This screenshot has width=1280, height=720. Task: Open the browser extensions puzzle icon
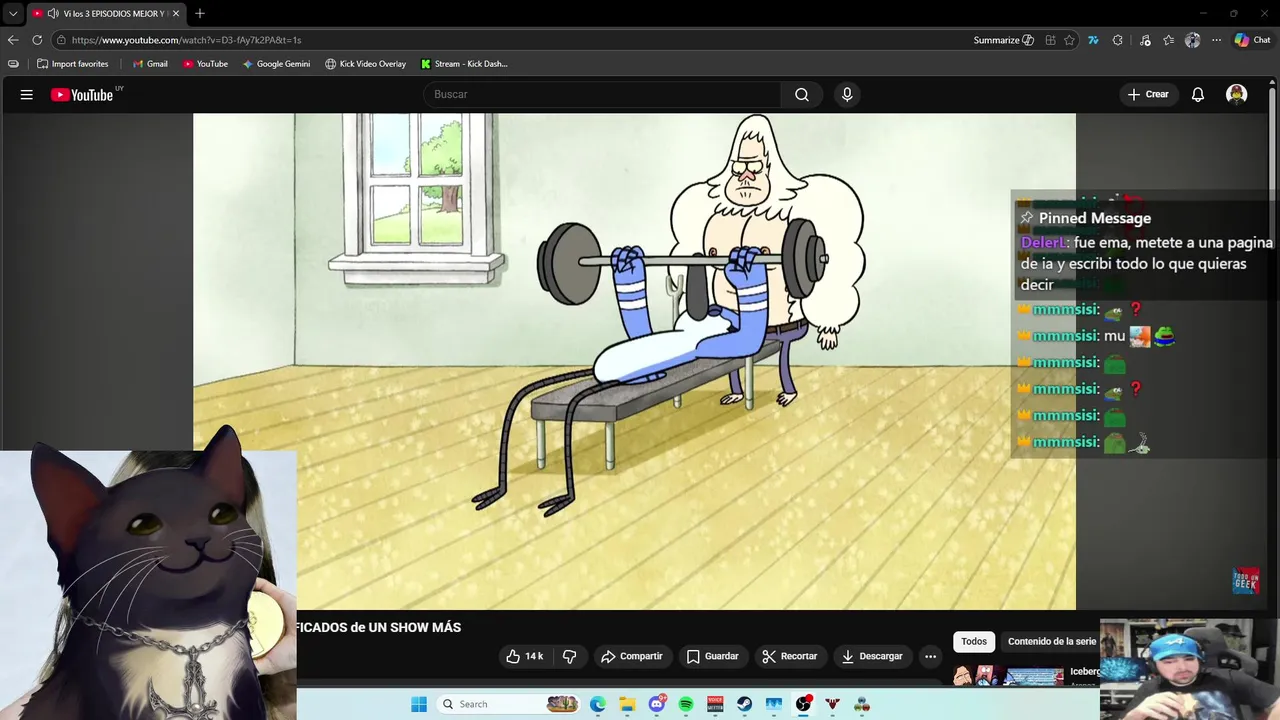coord(1117,40)
